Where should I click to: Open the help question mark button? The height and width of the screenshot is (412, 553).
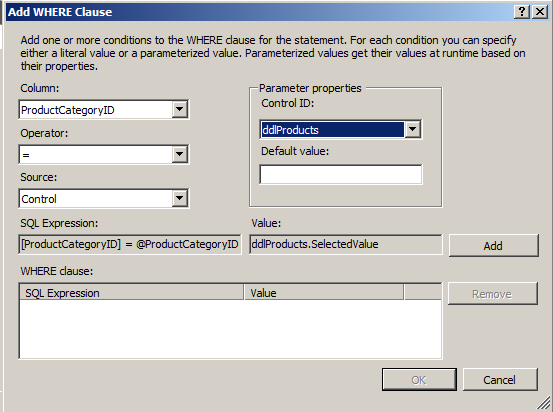(x=522, y=12)
